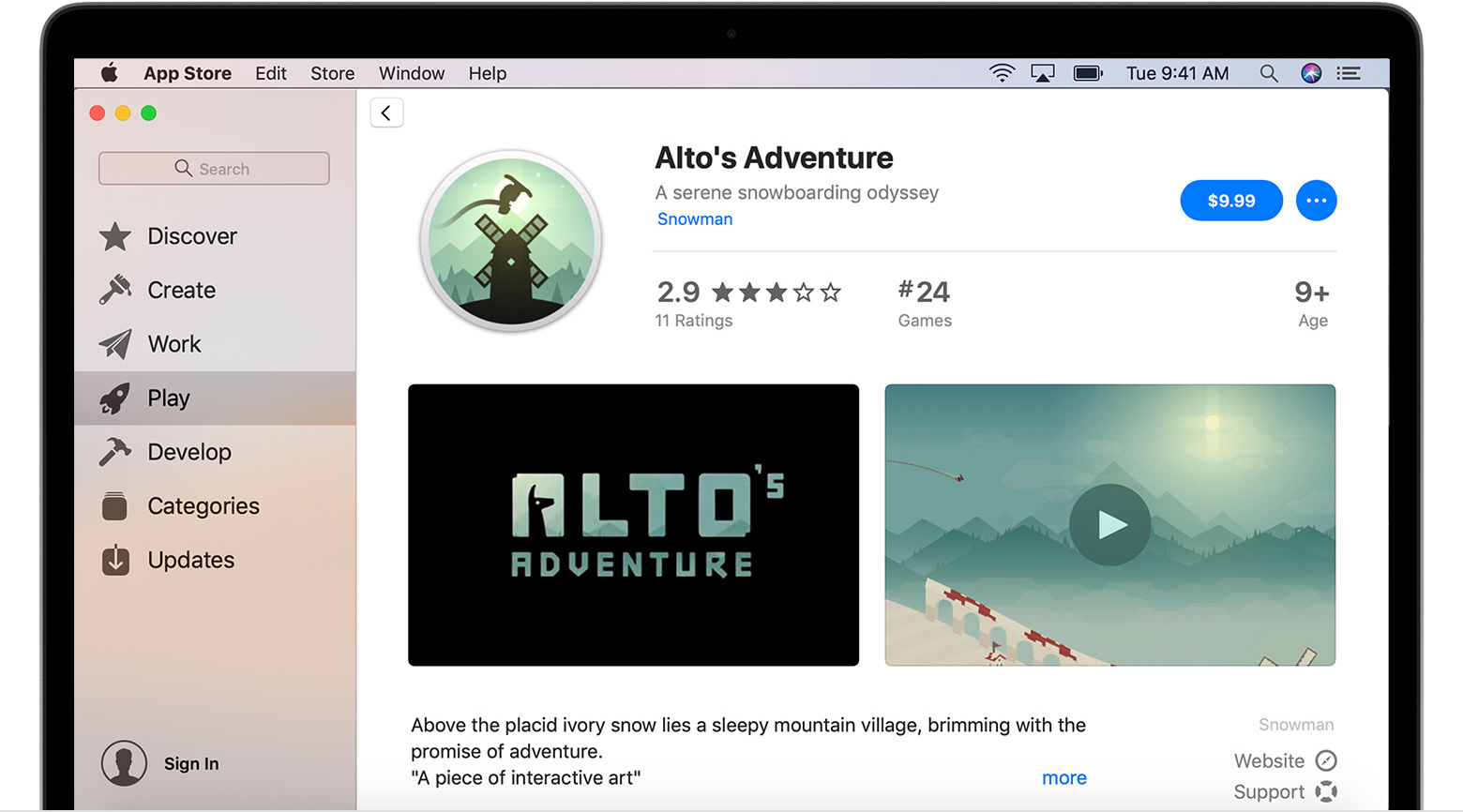Open the Edit menu
The height and width of the screenshot is (812, 1463).
[x=271, y=73]
